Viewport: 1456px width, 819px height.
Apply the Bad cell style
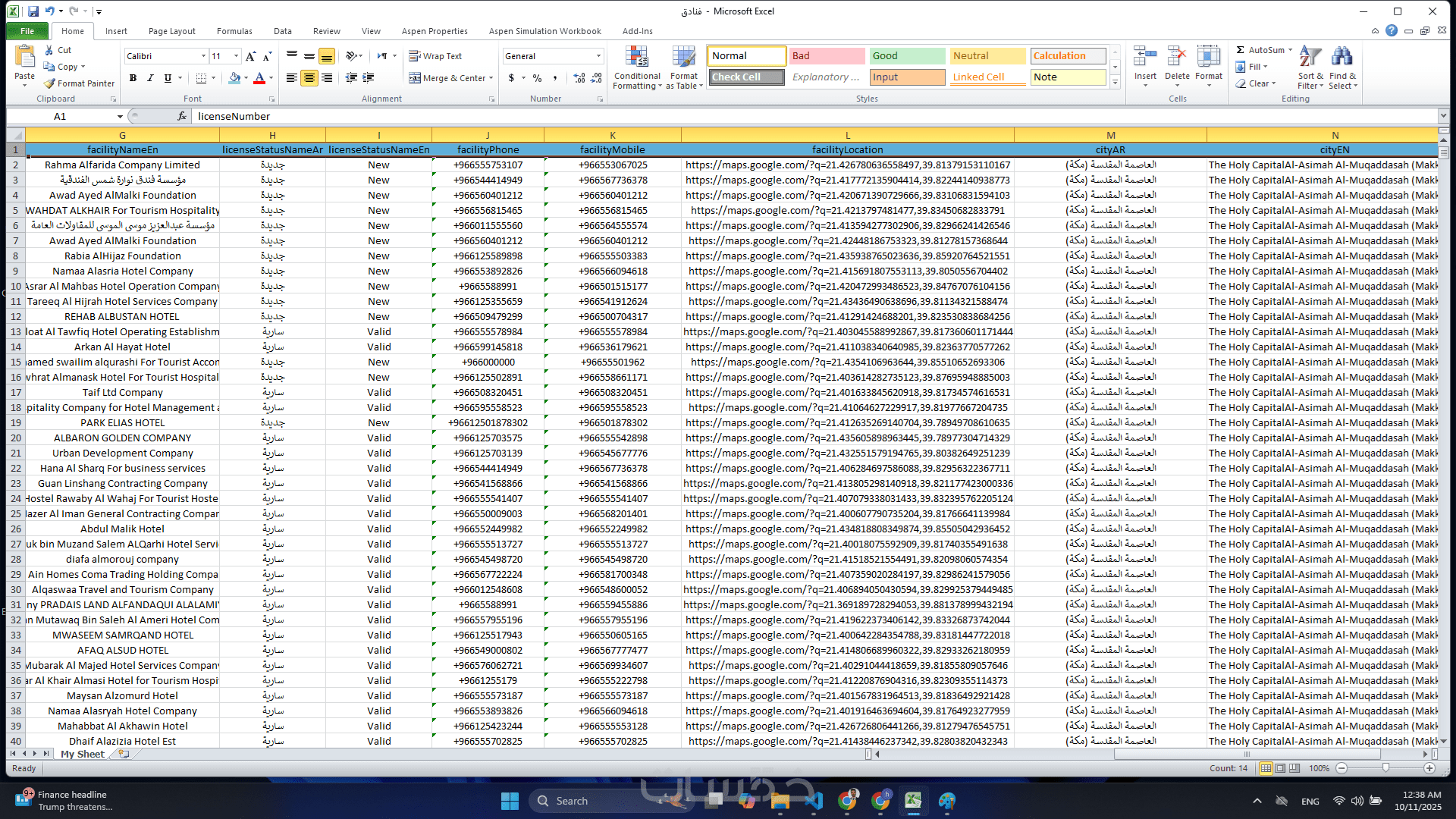826,56
